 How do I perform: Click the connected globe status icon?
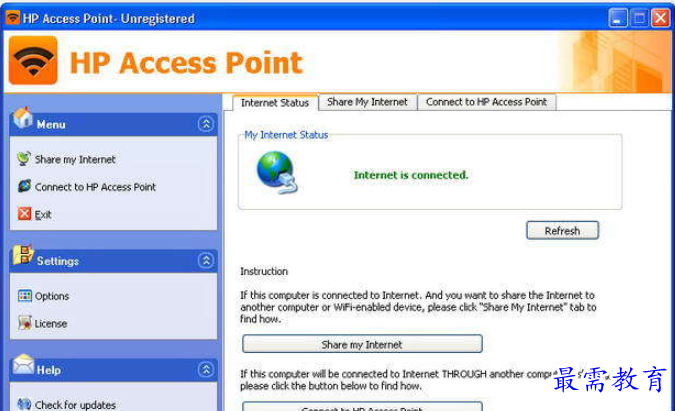click(x=277, y=172)
